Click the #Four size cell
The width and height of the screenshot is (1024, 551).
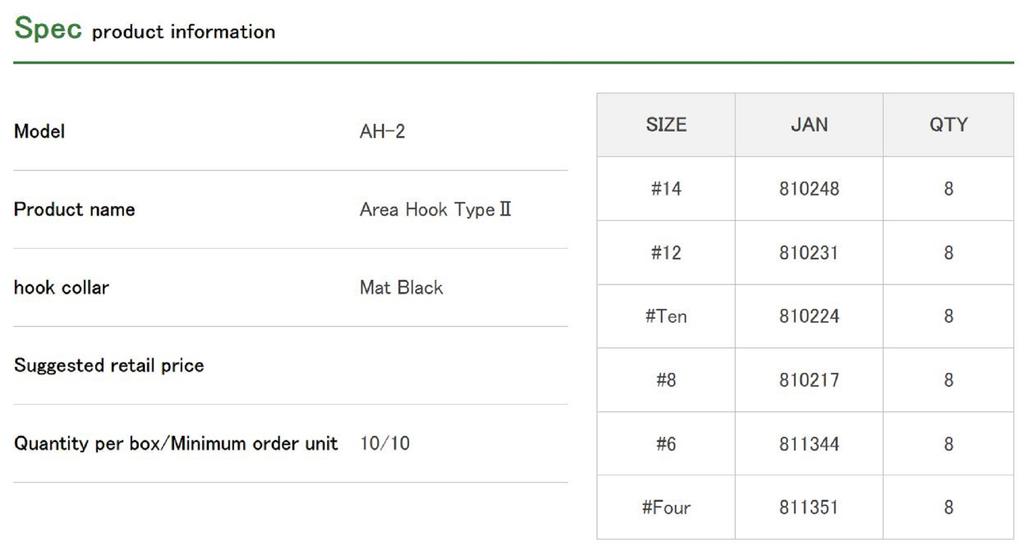point(666,508)
